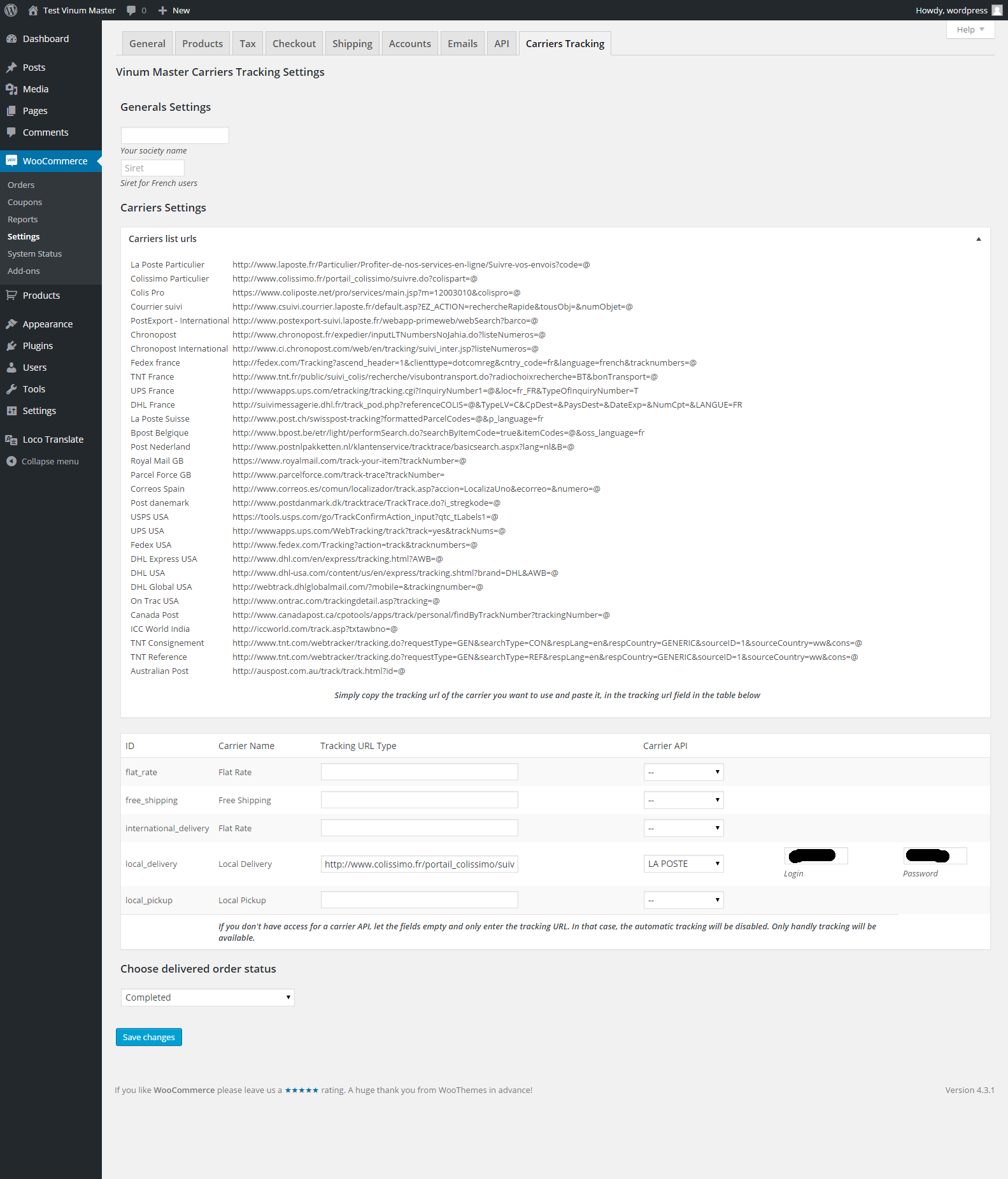This screenshot has width=1008, height=1179.
Task: Switch to the API tab
Action: tap(502, 43)
